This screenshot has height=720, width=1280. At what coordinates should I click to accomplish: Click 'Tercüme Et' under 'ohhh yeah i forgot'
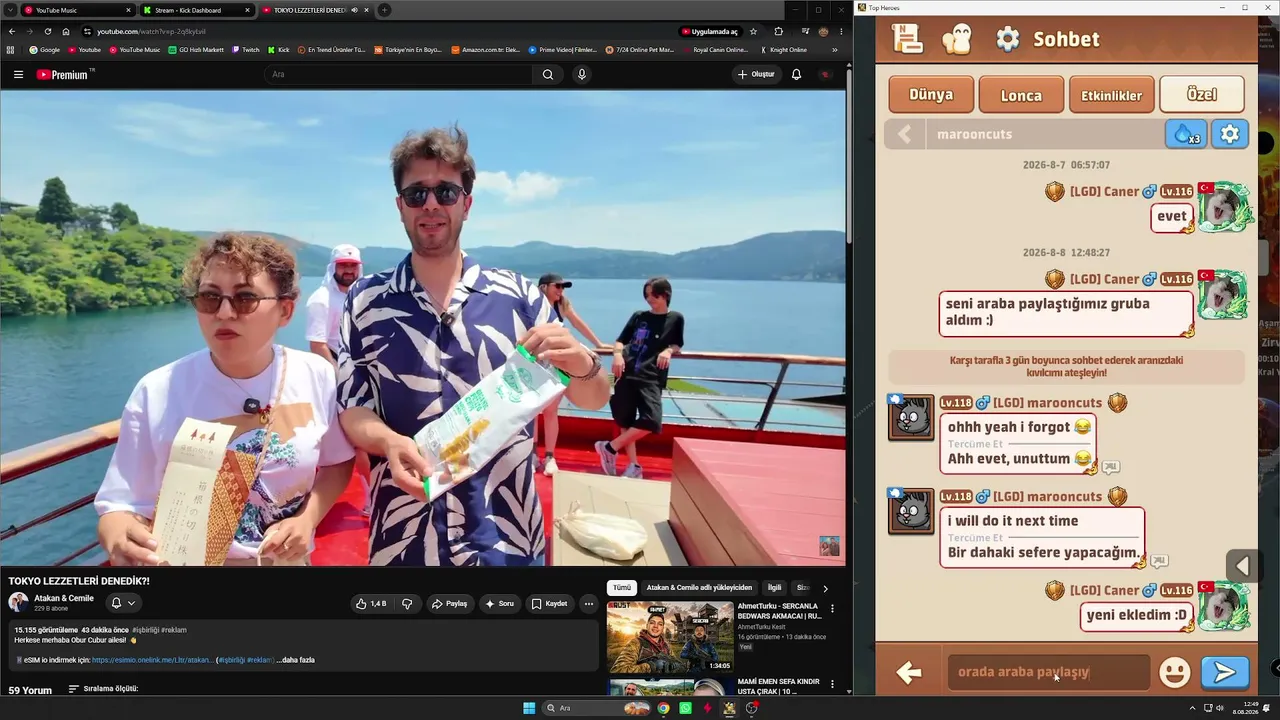coord(975,443)
